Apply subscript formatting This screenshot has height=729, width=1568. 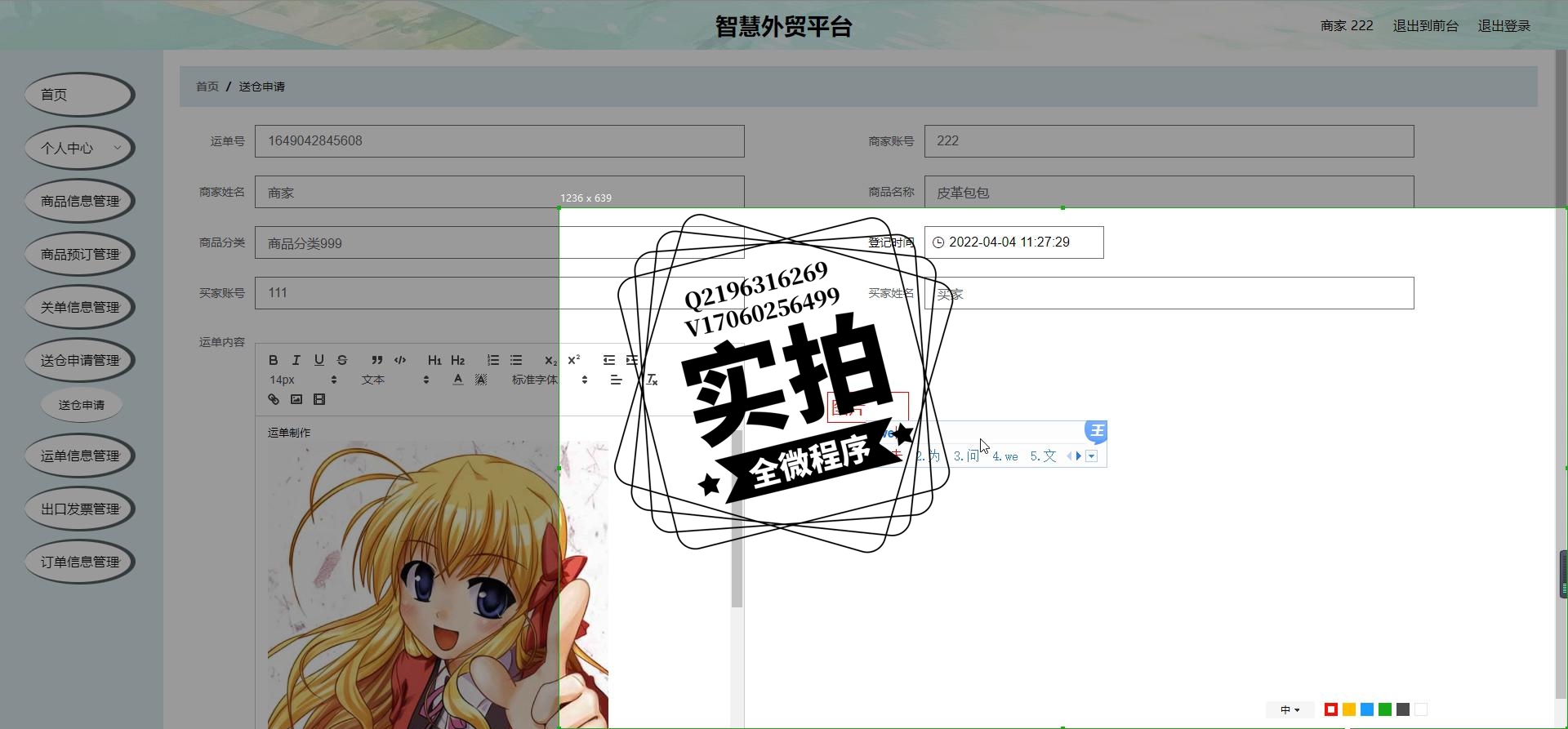[550, 360]
